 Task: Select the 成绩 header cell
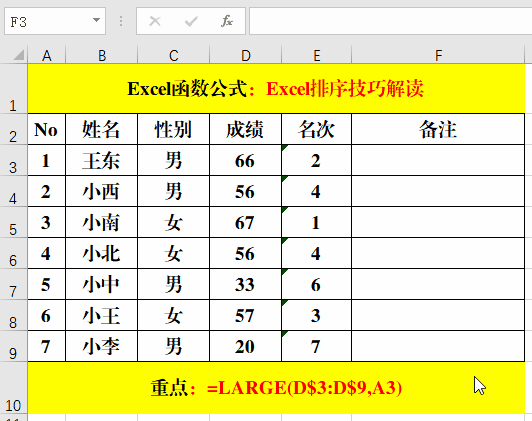coord(246,129)
